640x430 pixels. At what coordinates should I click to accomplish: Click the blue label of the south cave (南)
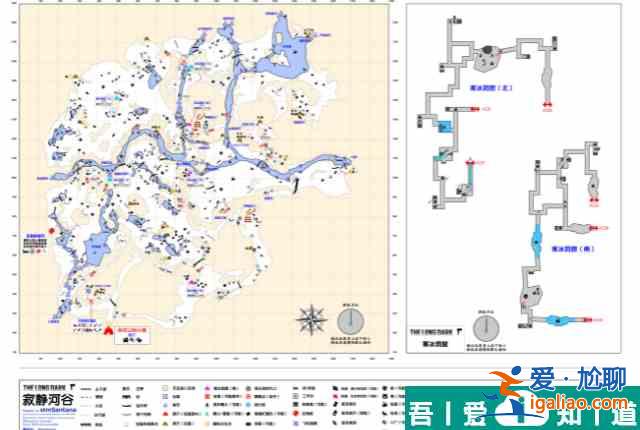point(572,248)
